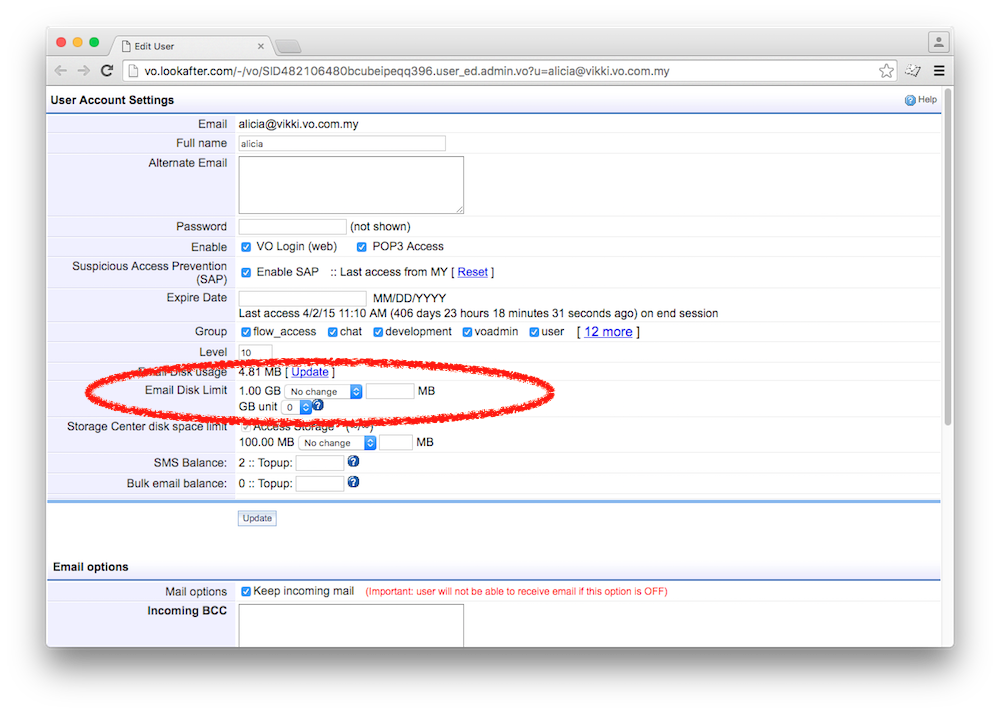Click the Level input field
This screenshot has height=713, width=1000.
[255, 352]
